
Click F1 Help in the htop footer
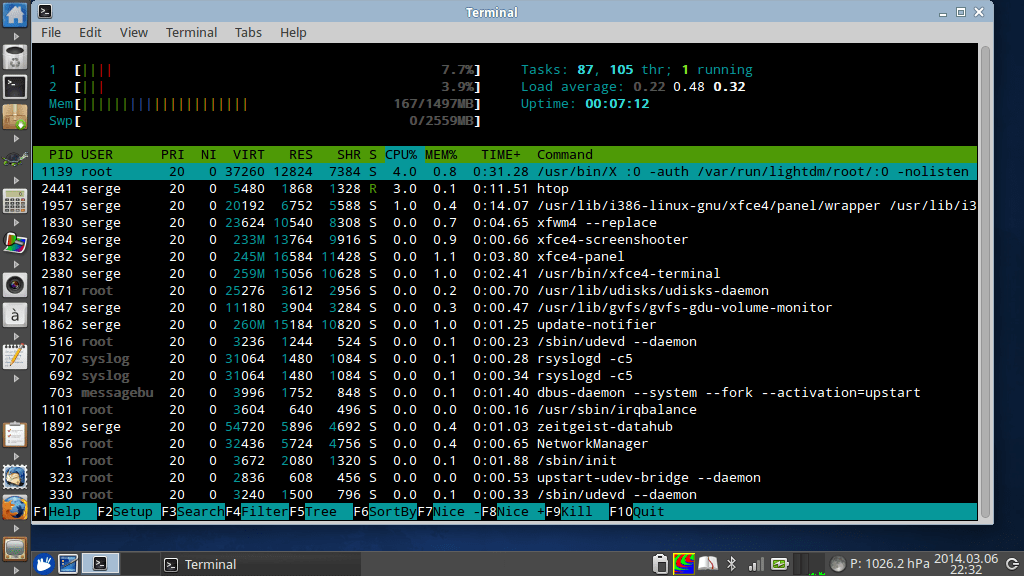coord(65,511)
